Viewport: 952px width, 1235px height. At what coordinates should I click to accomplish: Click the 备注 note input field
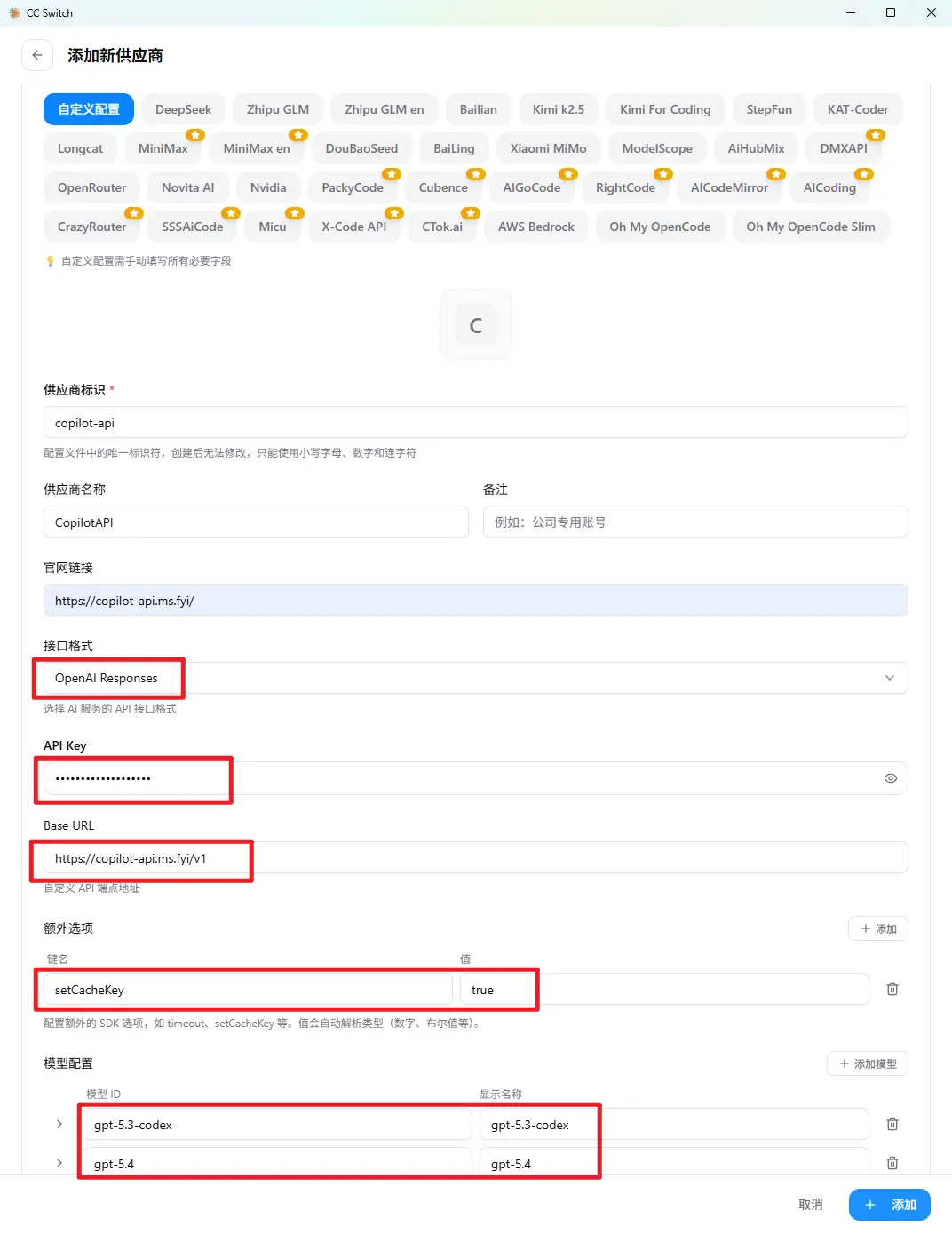click(695, 522)
